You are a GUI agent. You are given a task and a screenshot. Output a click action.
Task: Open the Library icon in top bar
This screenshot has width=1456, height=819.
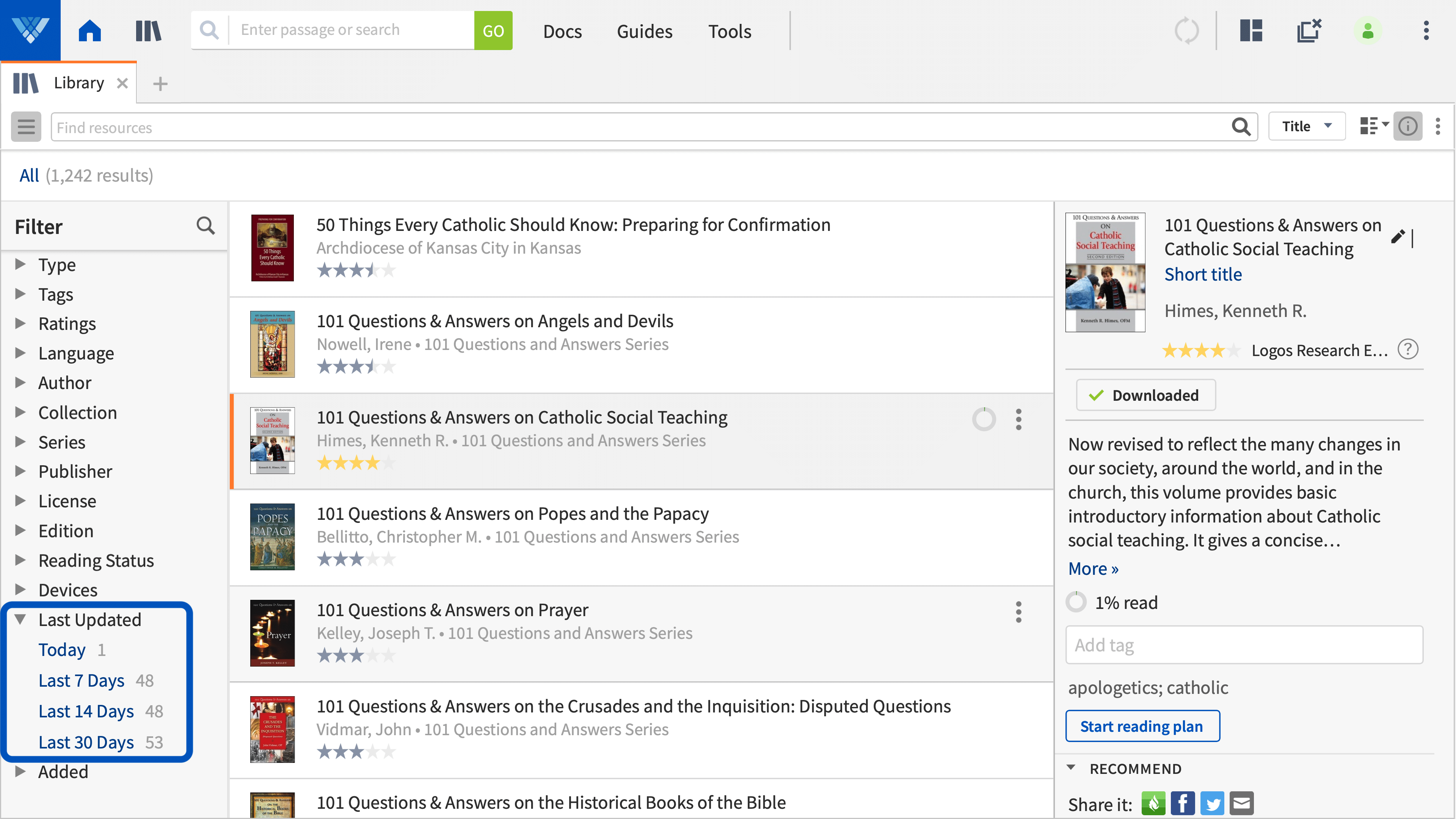(x=149, y=30)
